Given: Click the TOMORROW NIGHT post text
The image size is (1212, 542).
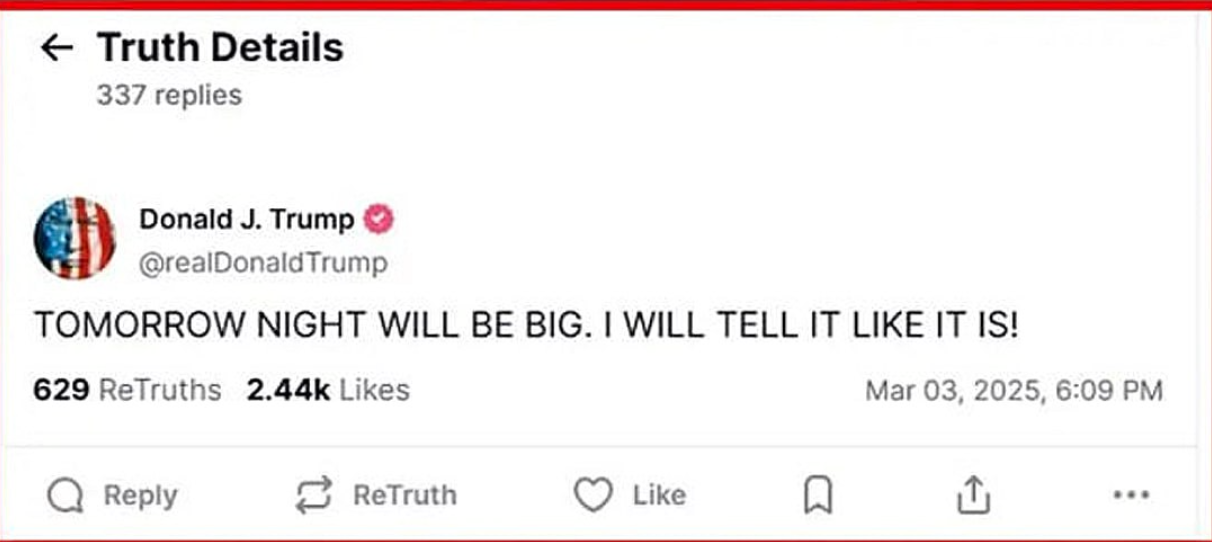Looking at the screenshot, I should (x=525, y=326).
